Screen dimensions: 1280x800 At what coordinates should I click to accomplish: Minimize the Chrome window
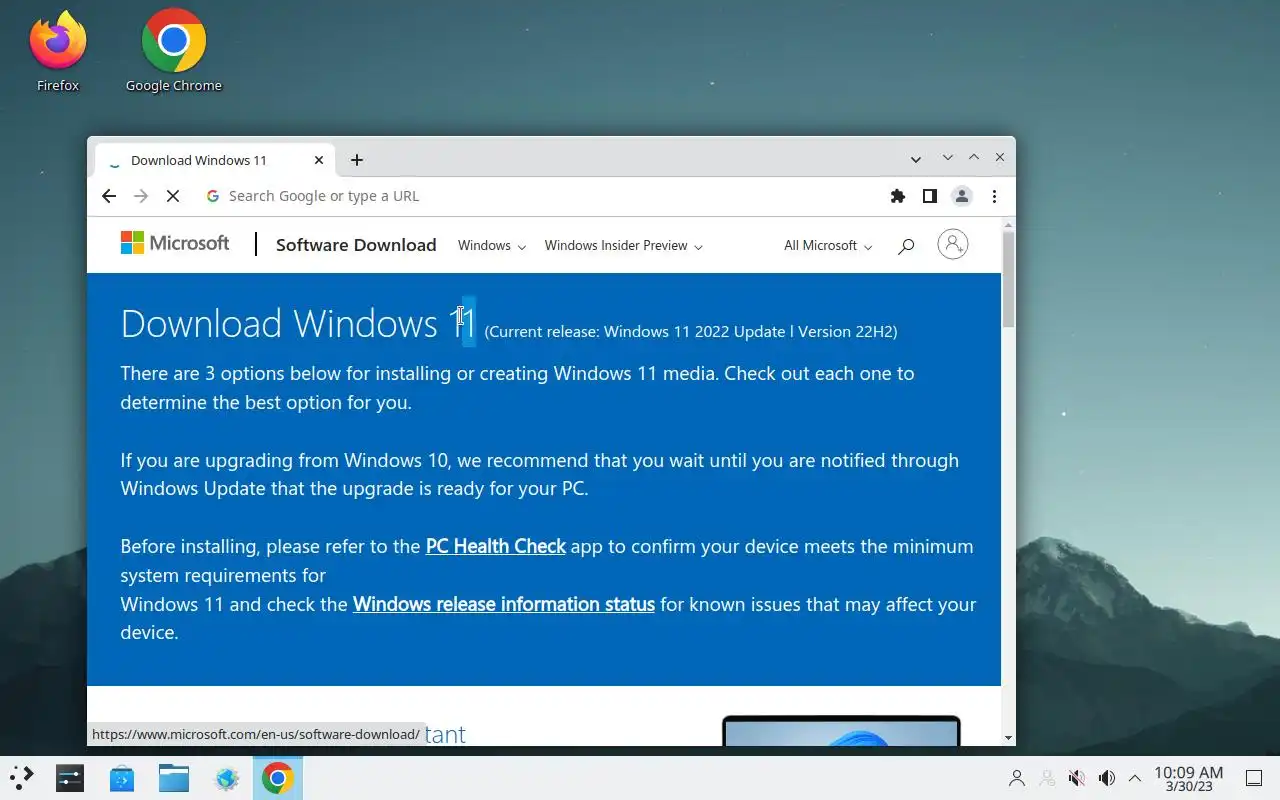948,158
